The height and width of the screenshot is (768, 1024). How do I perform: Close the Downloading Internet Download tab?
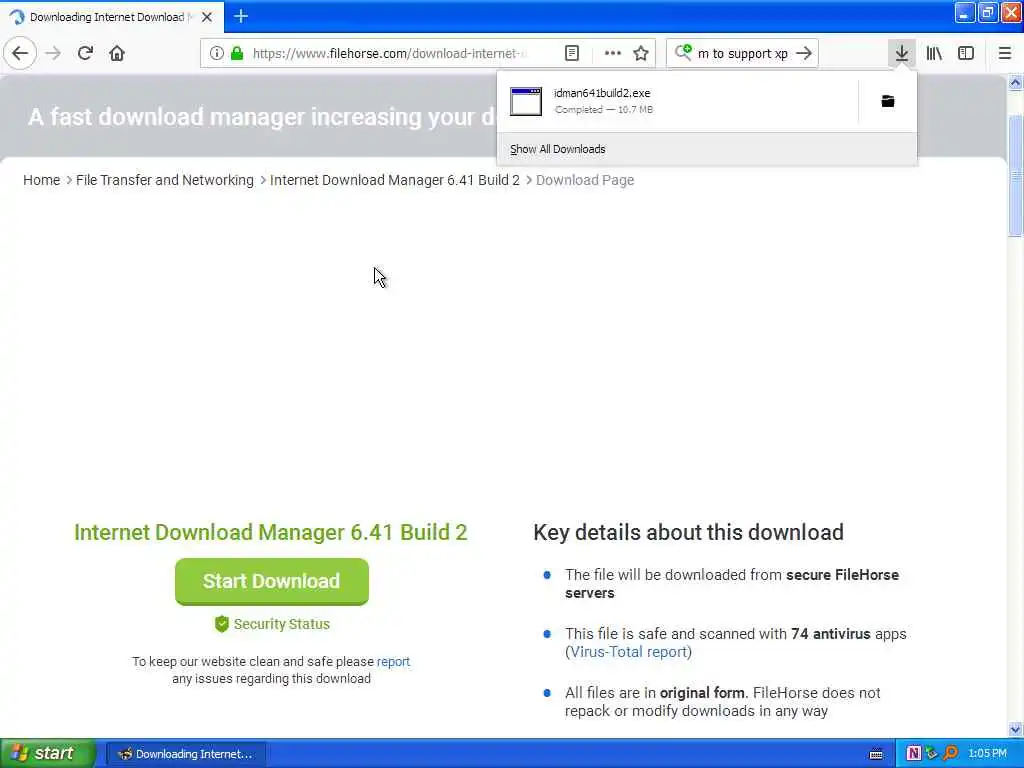(x=207, y=17)
